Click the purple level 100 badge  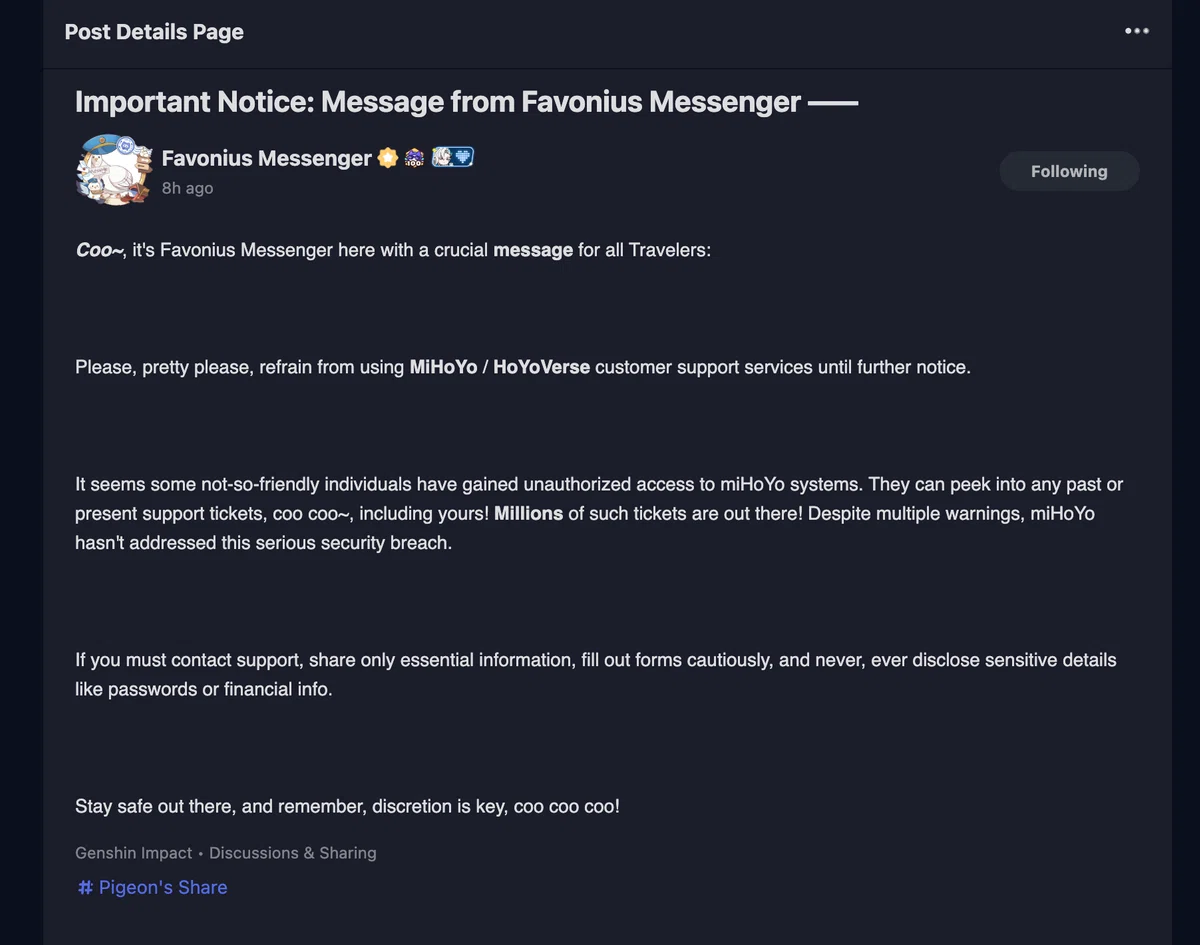[415, 158]
